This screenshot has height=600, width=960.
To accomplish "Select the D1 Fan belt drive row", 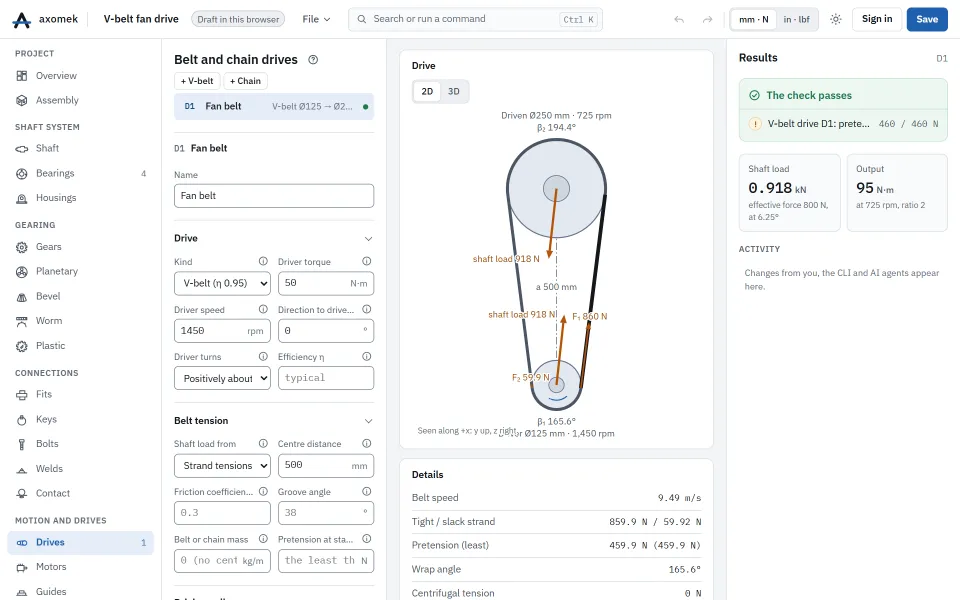I will [274, 107].
